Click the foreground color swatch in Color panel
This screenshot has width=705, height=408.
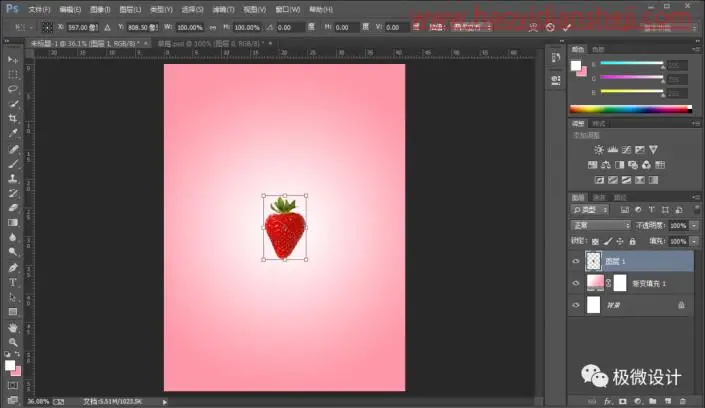576,66
